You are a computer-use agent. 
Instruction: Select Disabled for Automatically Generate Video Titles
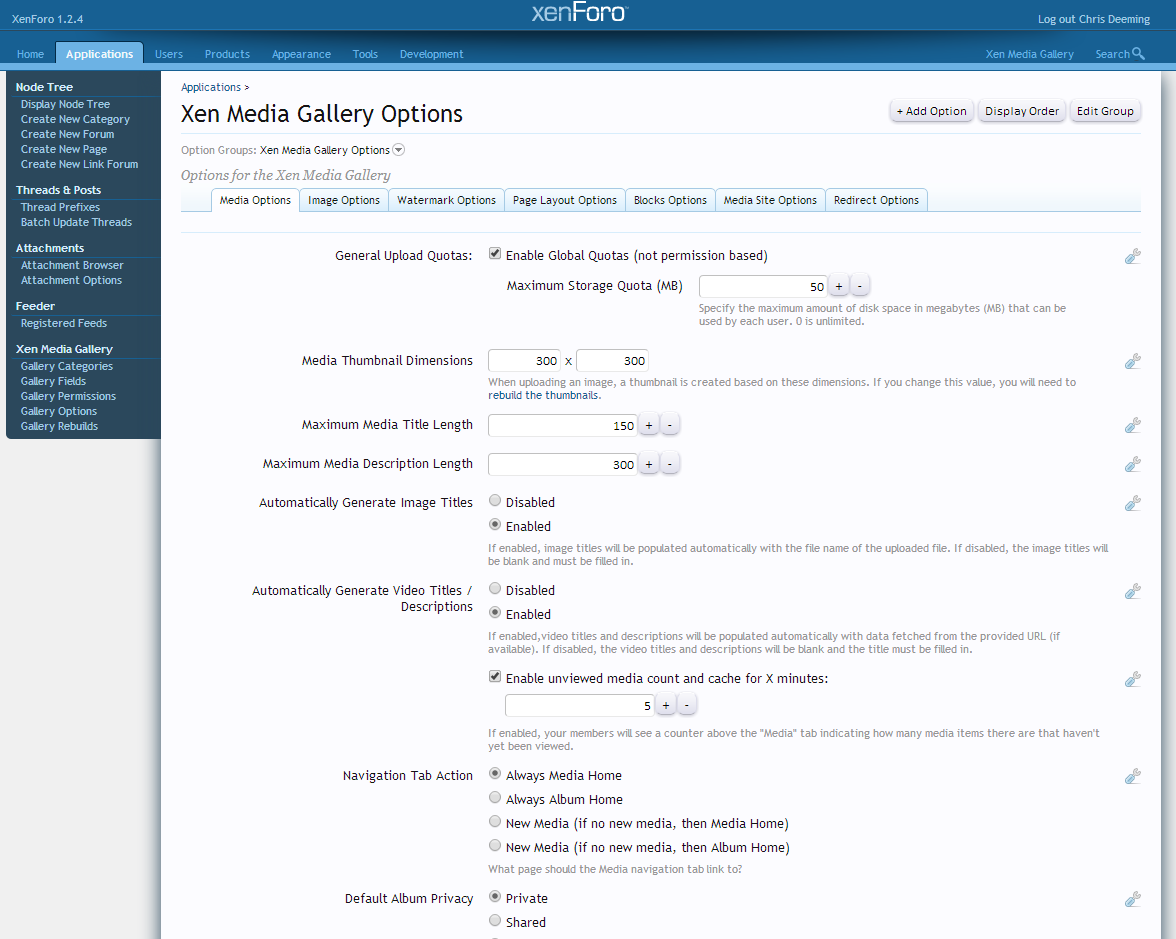tap(495, 589)
